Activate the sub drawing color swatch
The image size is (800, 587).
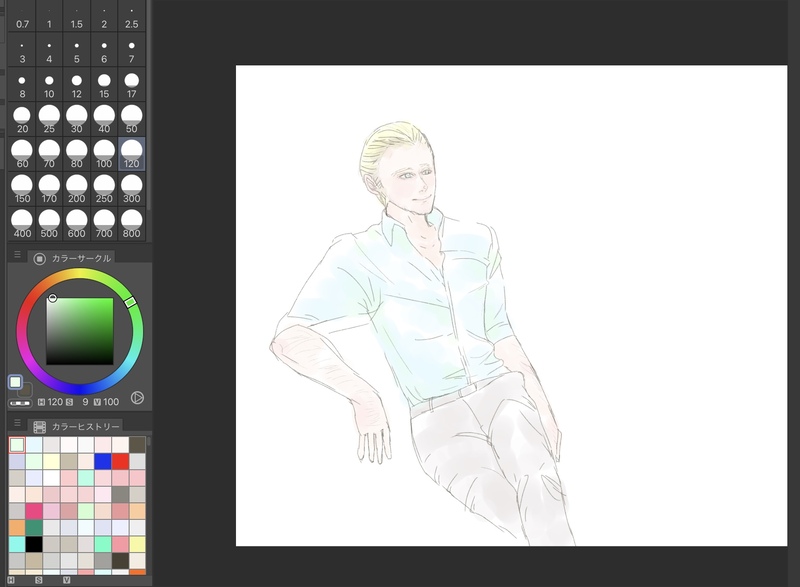click(x=26, y=391)
